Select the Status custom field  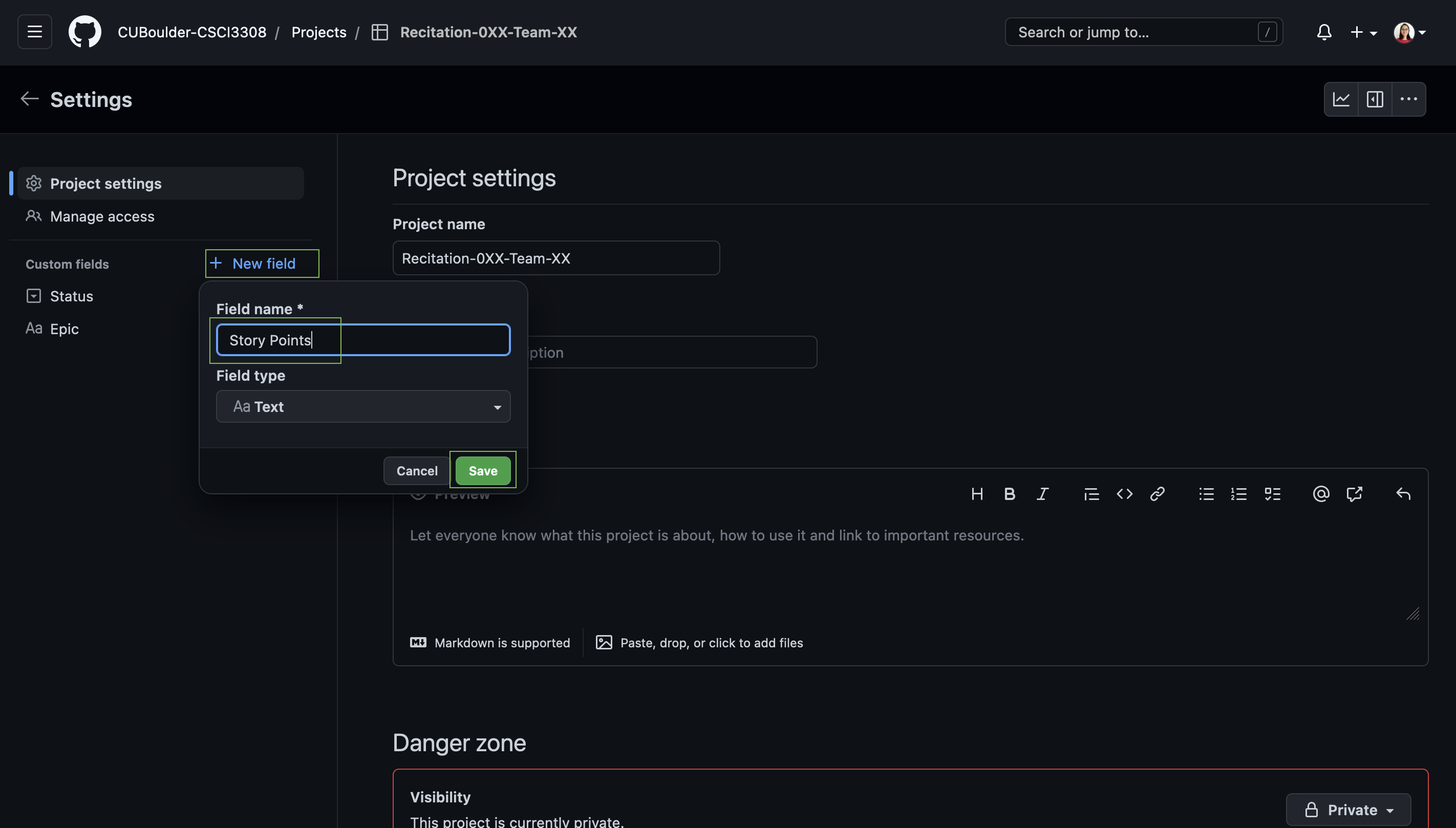click(x=60, y=296)
